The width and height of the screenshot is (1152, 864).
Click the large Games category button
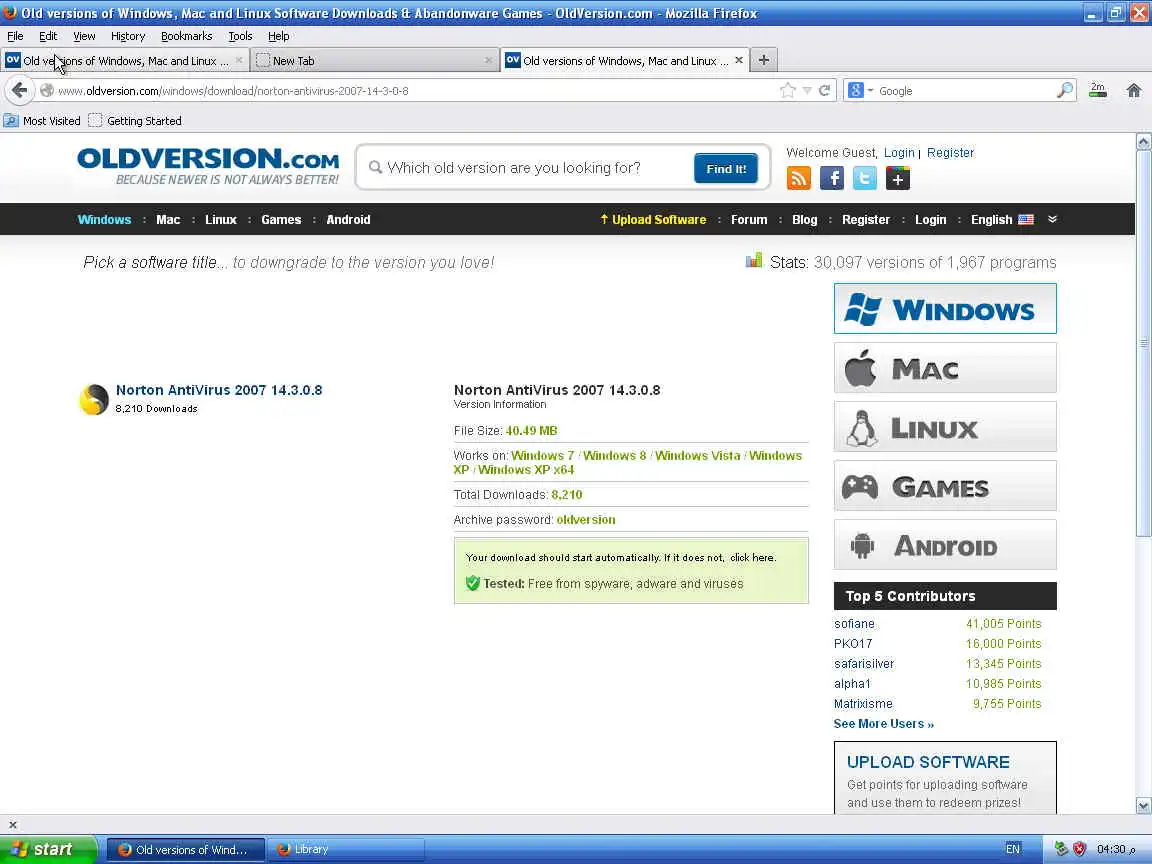coord(945,486)
